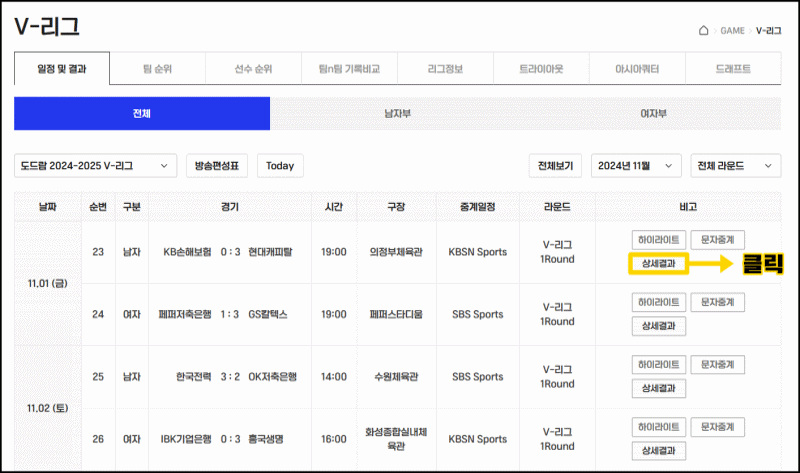Open 상세결과 for match 23
This screenshot has width=800, height=473.
pyautogui.click(x=657, y=264)
